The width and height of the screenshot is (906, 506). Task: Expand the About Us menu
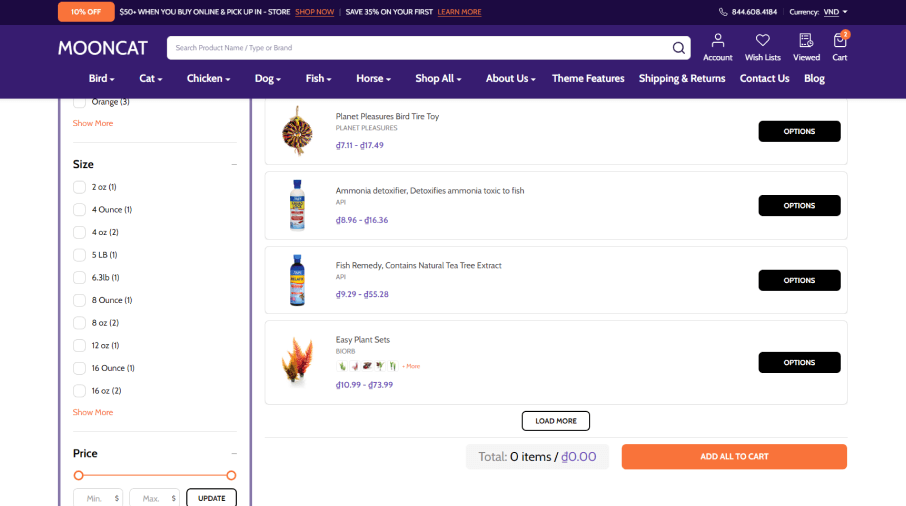tap(510, 79)
